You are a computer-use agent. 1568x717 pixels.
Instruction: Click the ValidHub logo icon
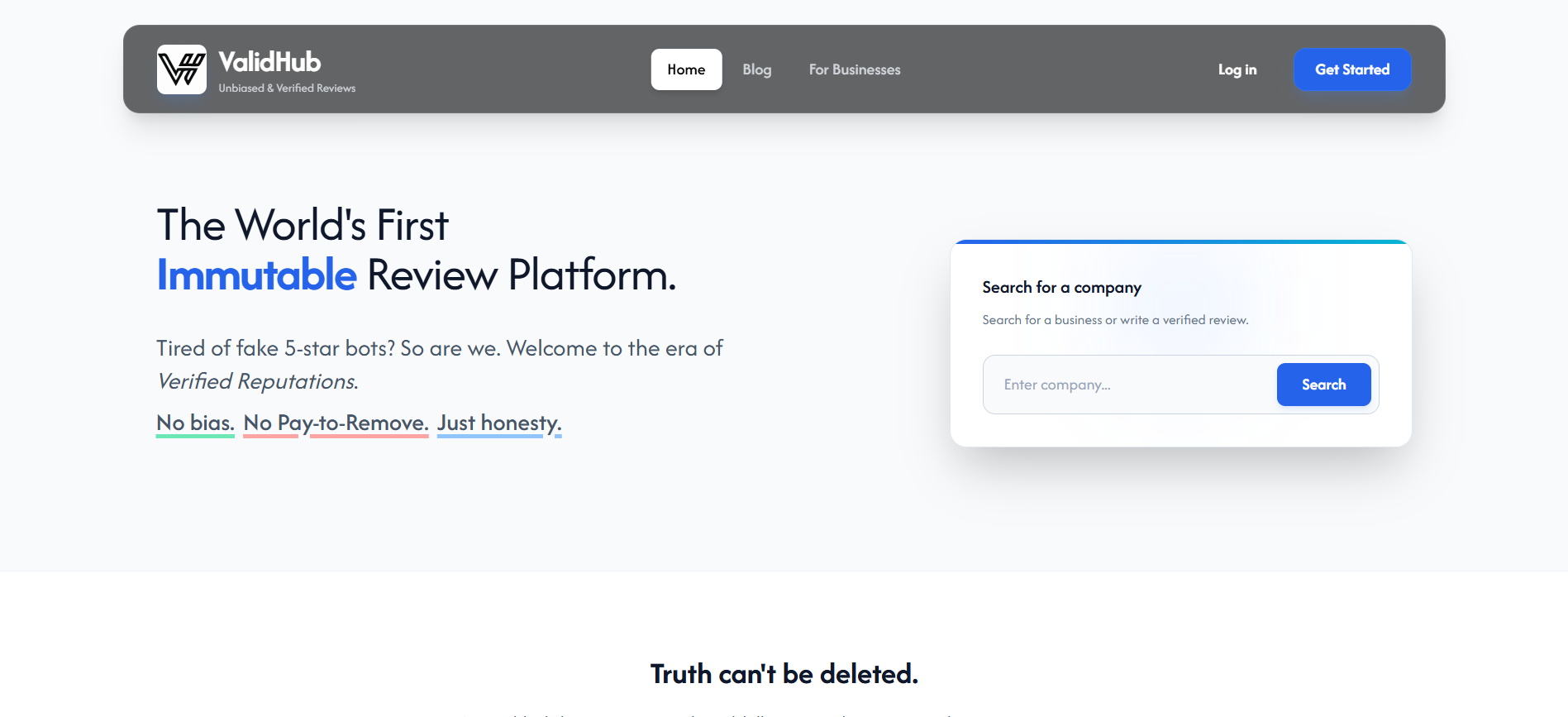[x=182, y=69]
